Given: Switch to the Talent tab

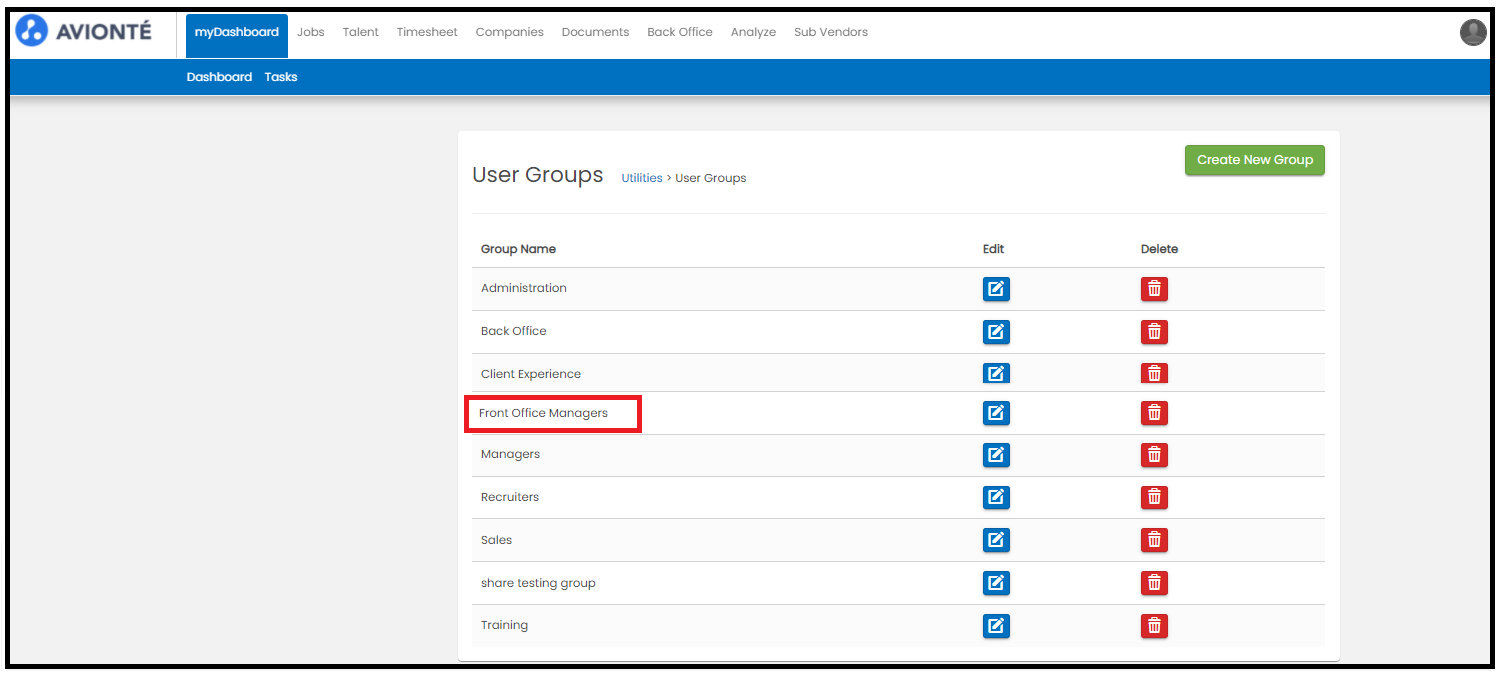Looking at the screenshot, I should click(x=360, y=32).
